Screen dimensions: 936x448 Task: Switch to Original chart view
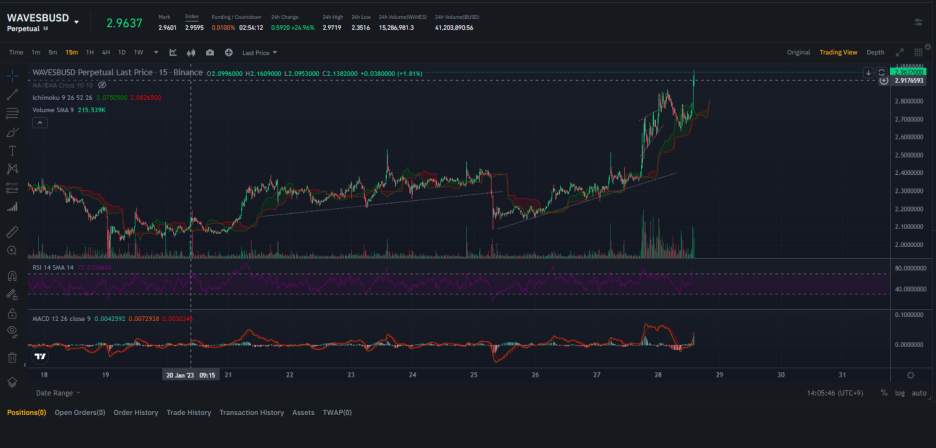coord(798,53)
